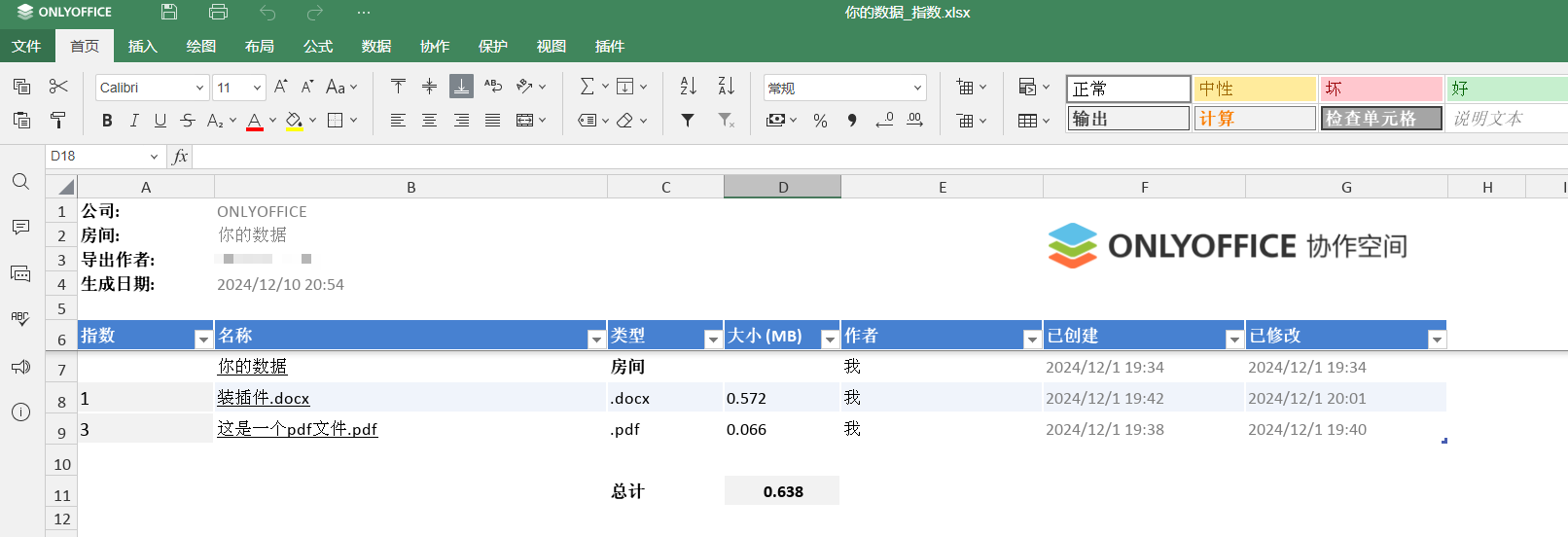Sort descending Z to A
Image resolution: width=1568 pixels, height=537 pixels.
coord(726,87)
